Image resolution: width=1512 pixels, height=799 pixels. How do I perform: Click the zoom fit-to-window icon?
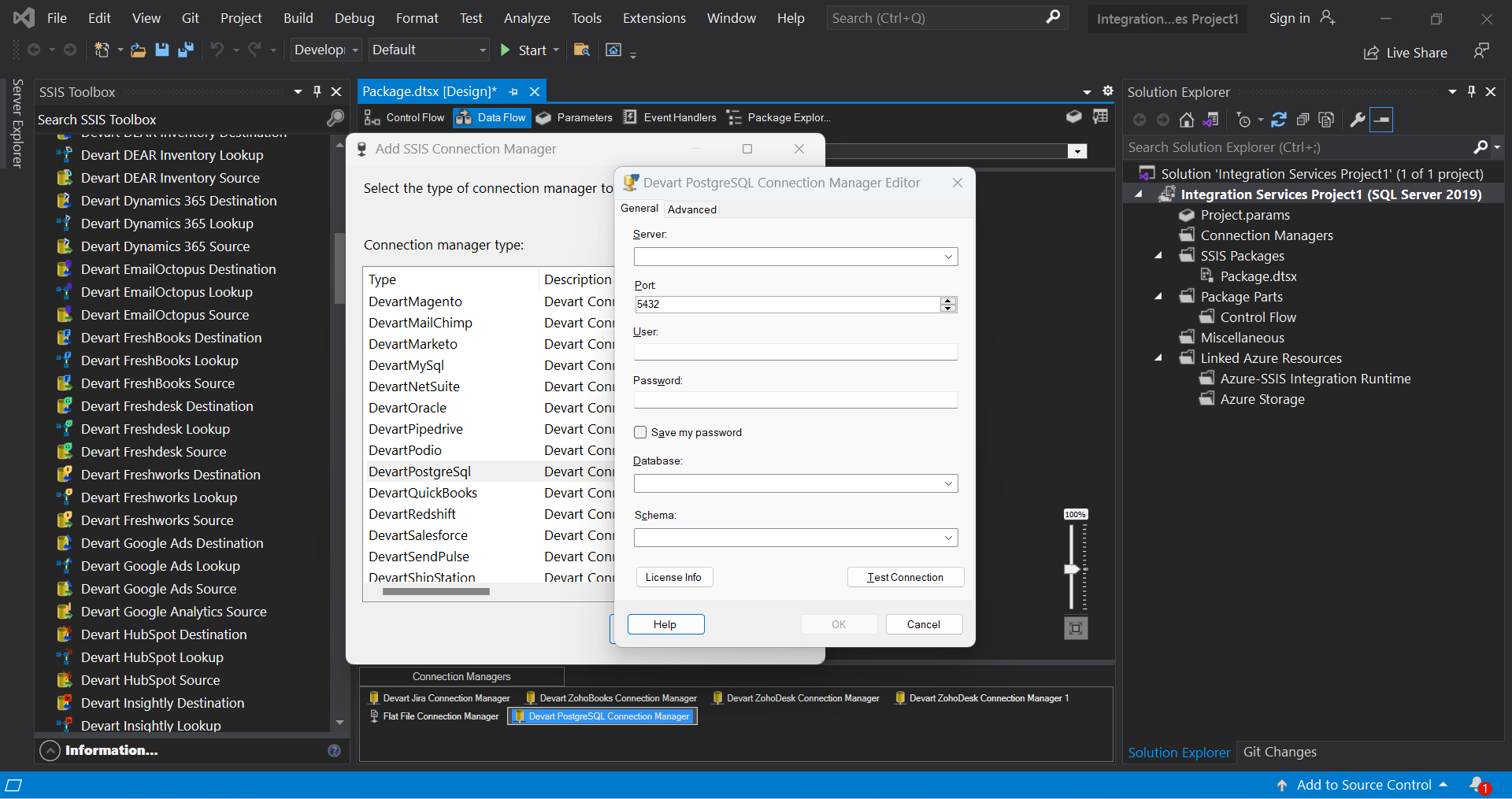click(x=1076, y=628)
